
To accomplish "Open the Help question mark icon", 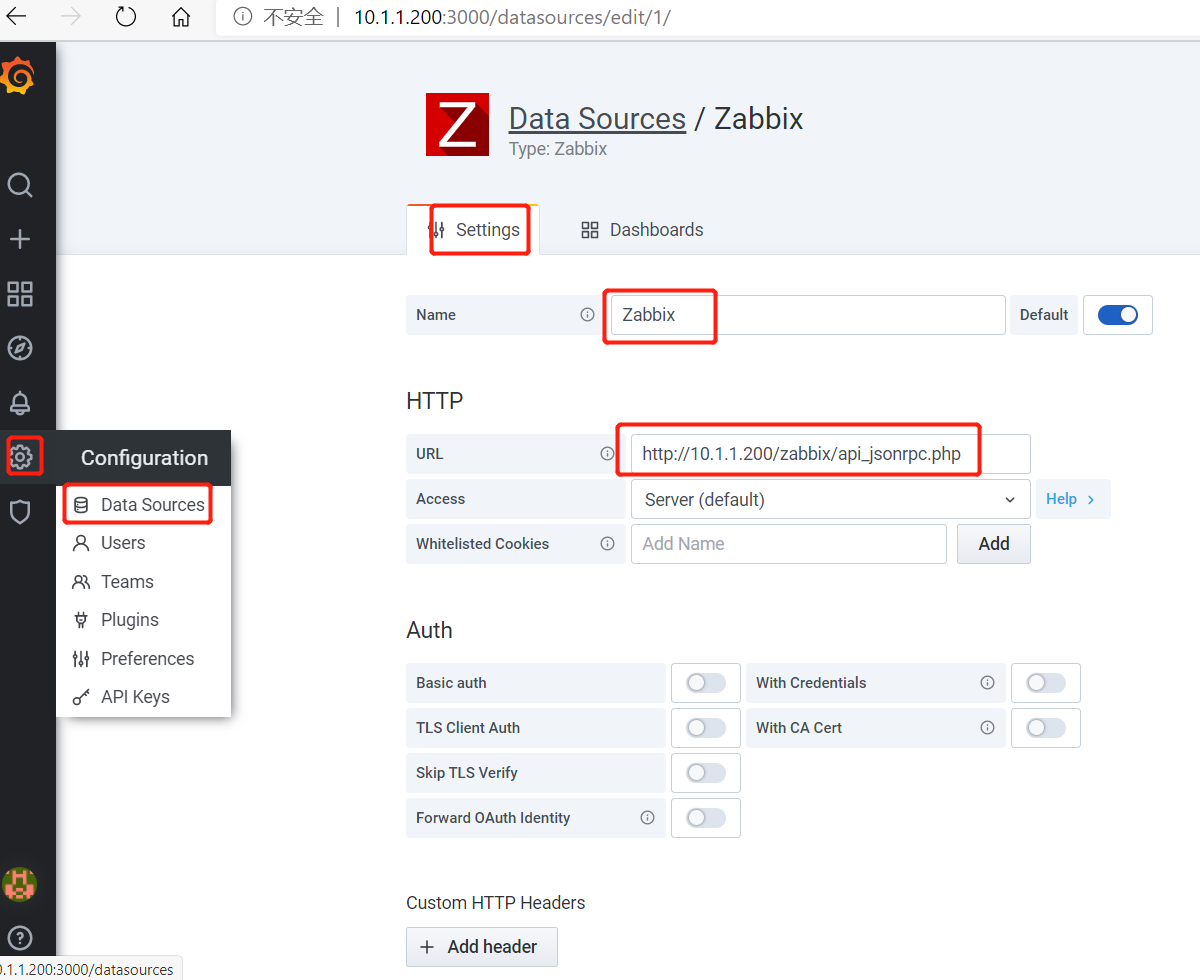I will pyautogui.click(x=20, y=938).
